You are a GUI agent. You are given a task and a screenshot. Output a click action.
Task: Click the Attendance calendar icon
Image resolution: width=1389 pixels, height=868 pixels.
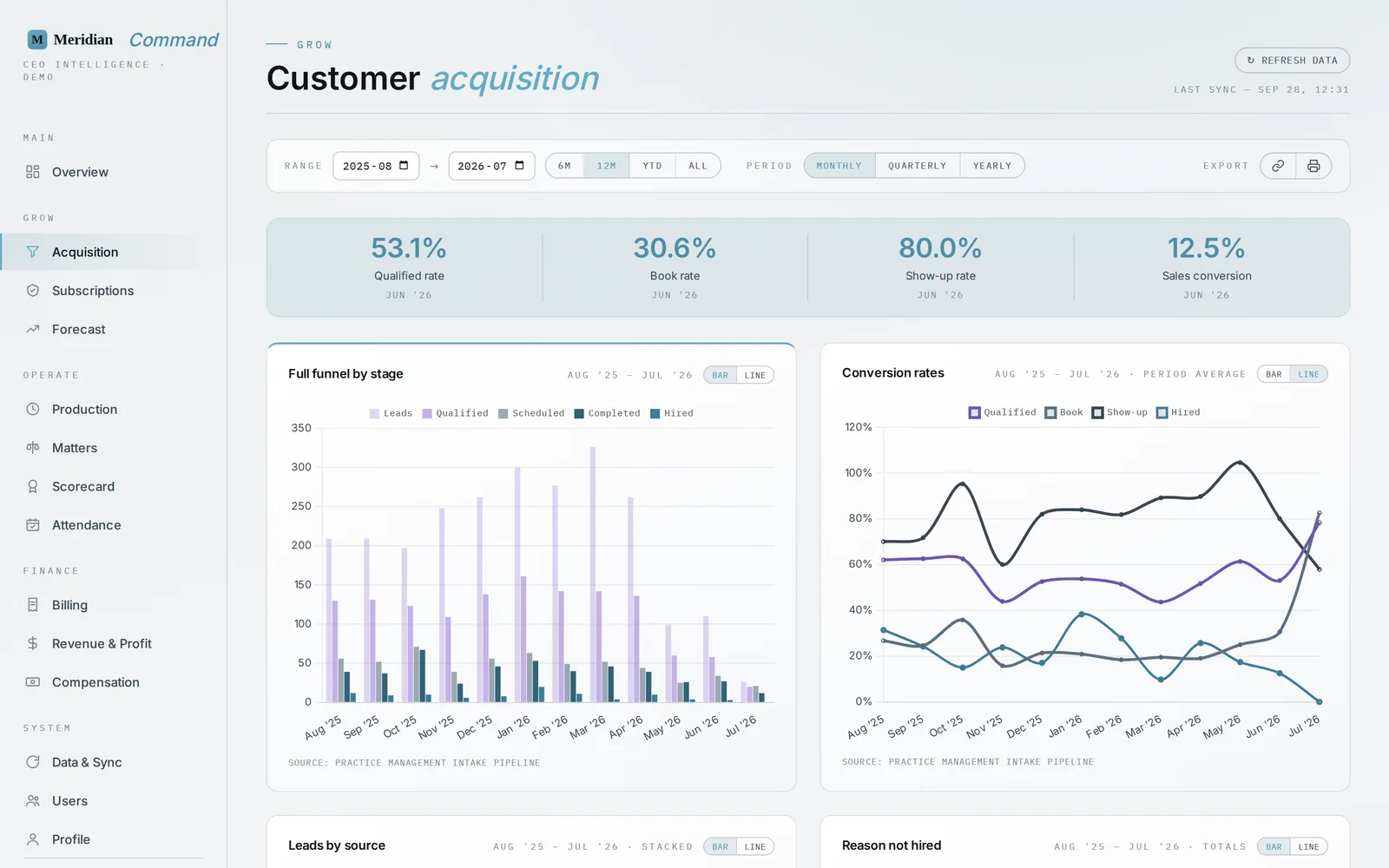pyautogui.click(x=33, y=525)
